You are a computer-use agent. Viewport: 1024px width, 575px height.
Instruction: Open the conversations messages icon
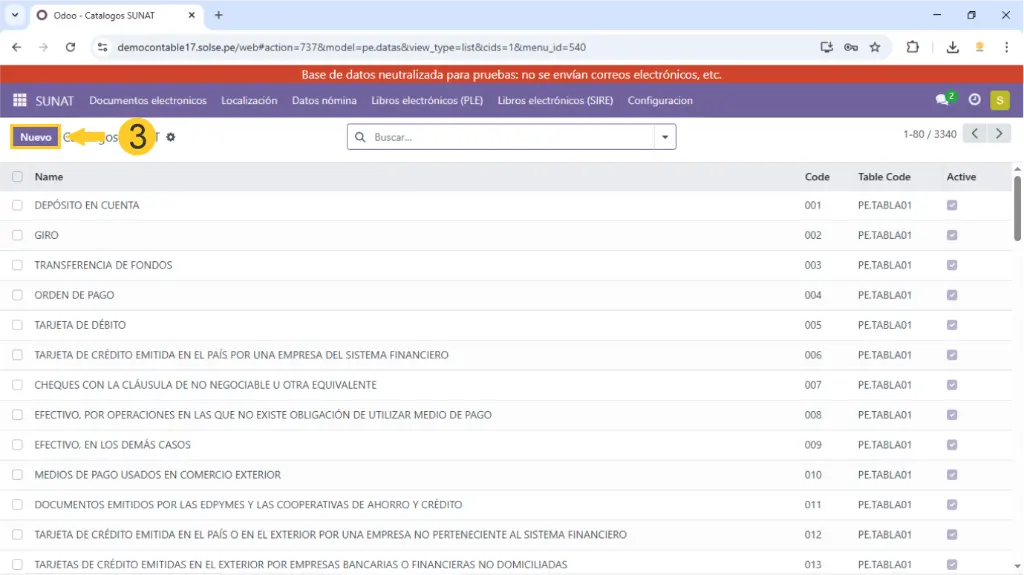coord(942,100)
